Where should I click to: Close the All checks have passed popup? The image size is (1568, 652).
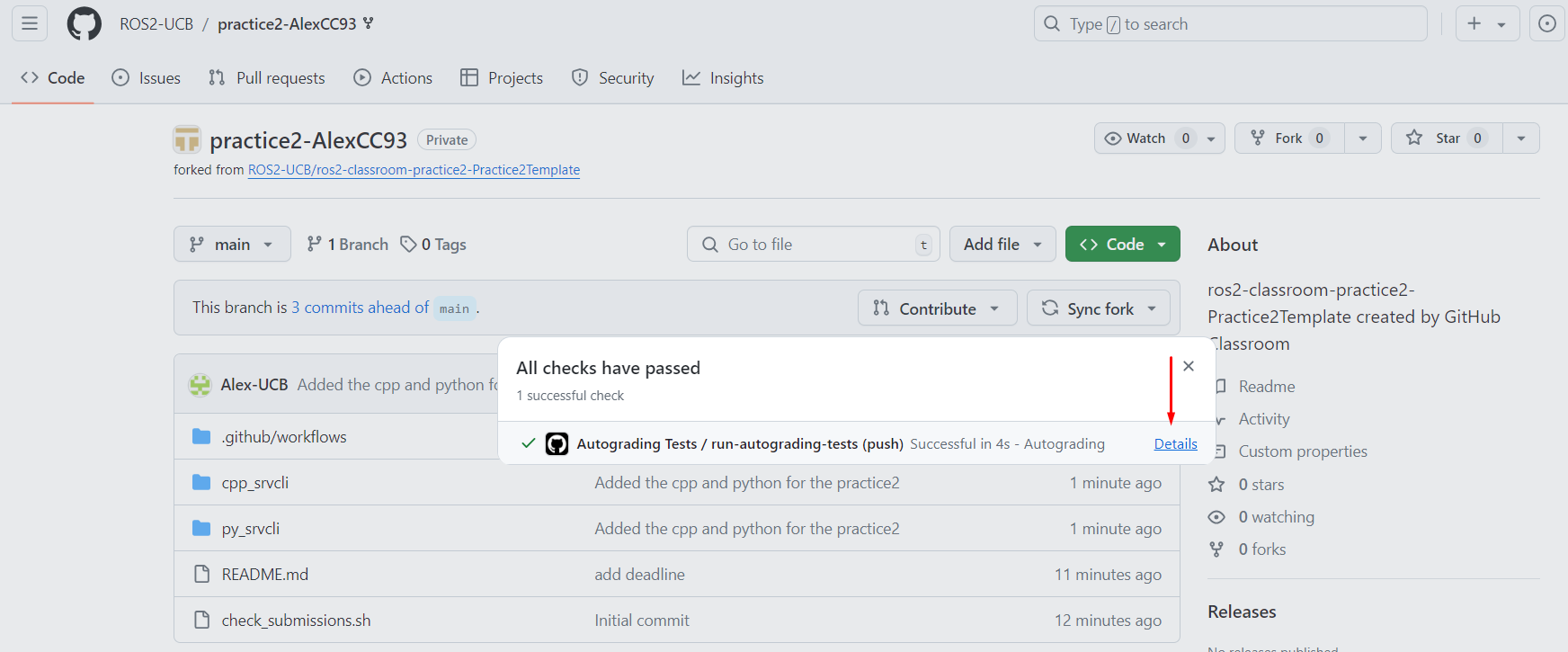click(1189, 366)
